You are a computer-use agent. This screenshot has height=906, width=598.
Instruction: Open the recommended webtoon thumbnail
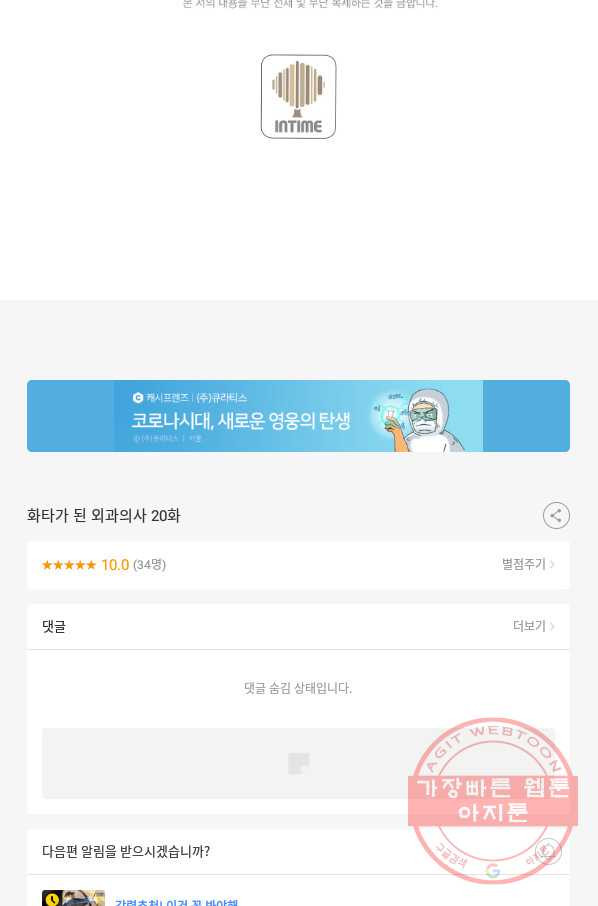pos(73,898)
